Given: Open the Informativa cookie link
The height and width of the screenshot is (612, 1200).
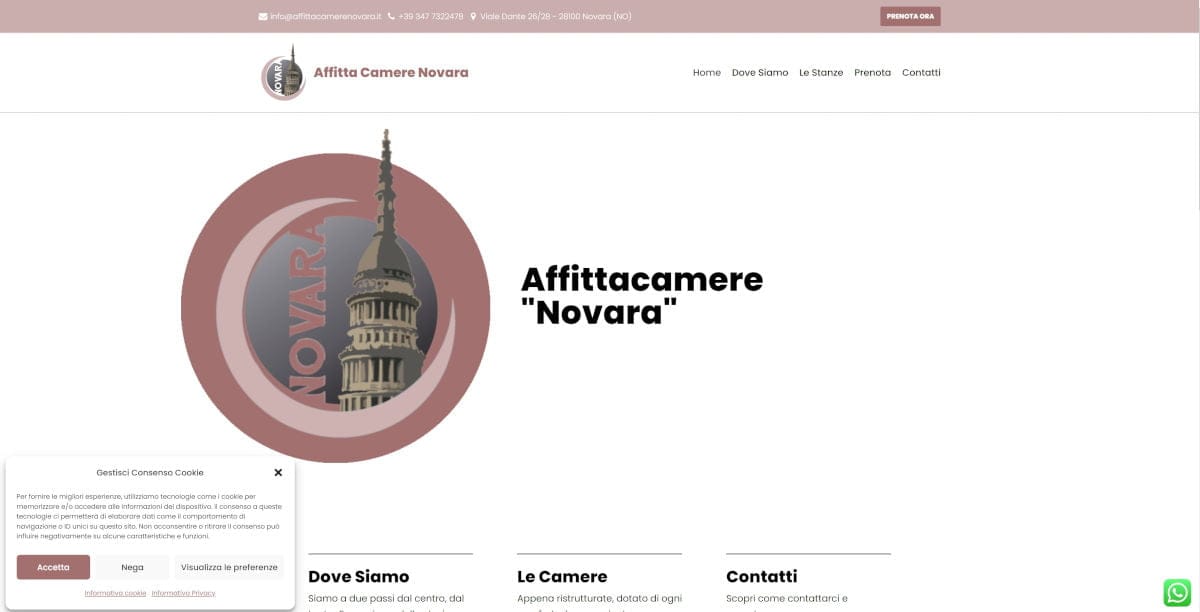Looking at the screenshot, I should (x=115, y=593).
